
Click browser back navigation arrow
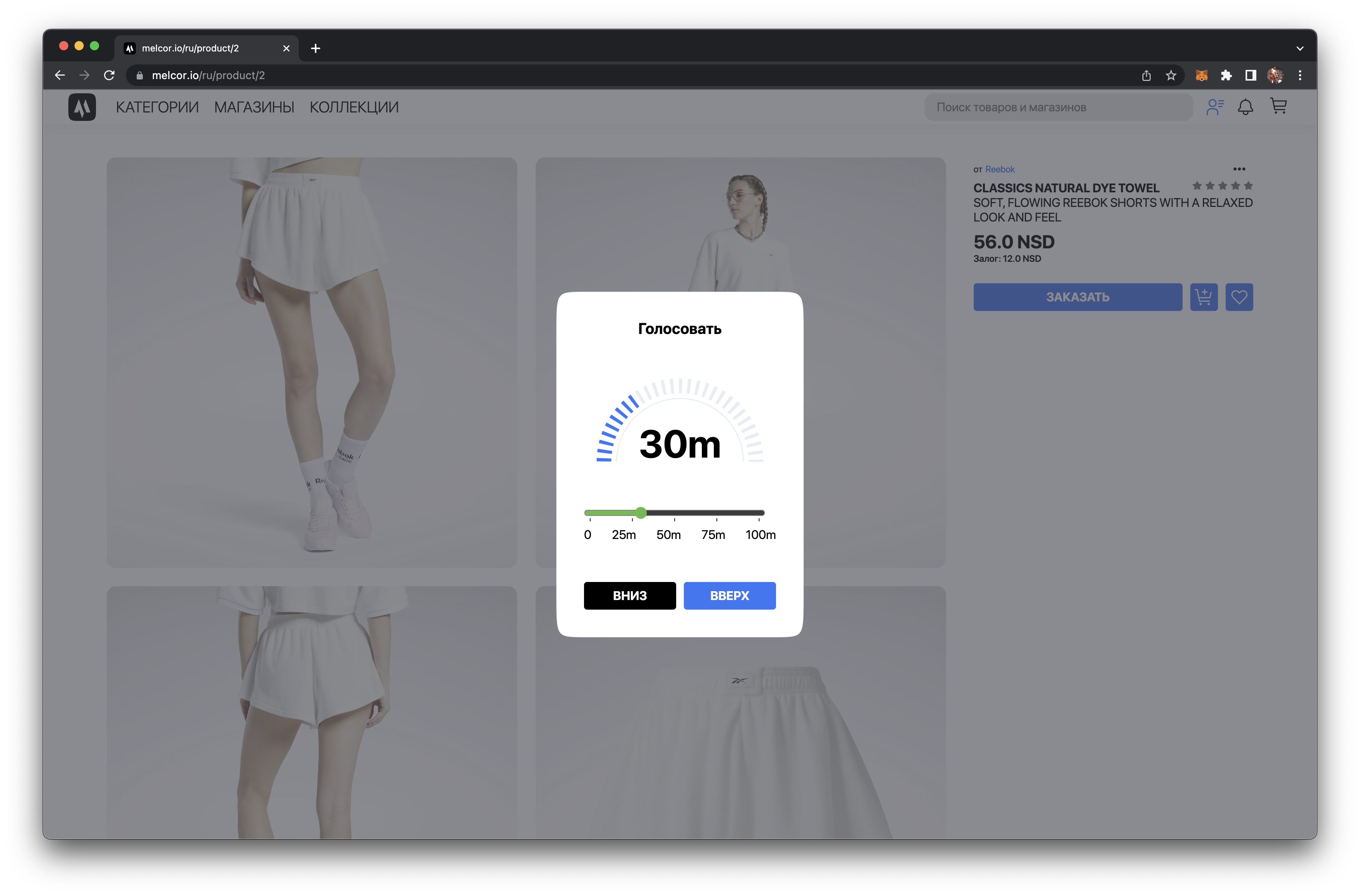tap(60, 75)
